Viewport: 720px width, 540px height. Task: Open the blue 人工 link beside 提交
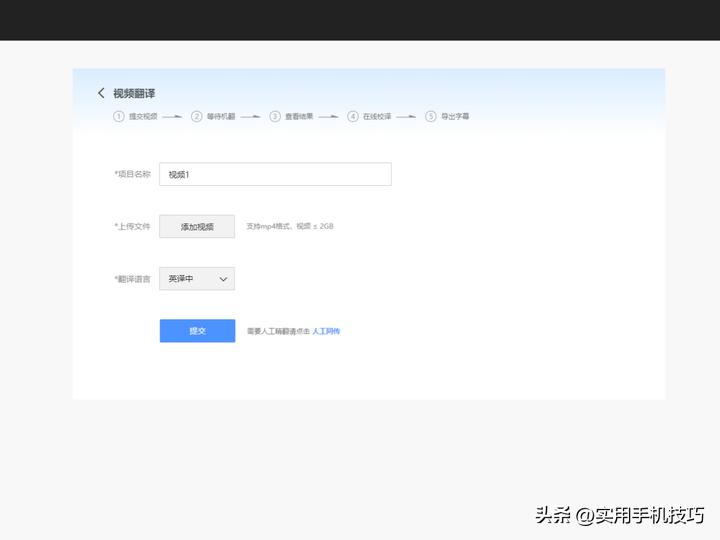[x=326, y=331]
